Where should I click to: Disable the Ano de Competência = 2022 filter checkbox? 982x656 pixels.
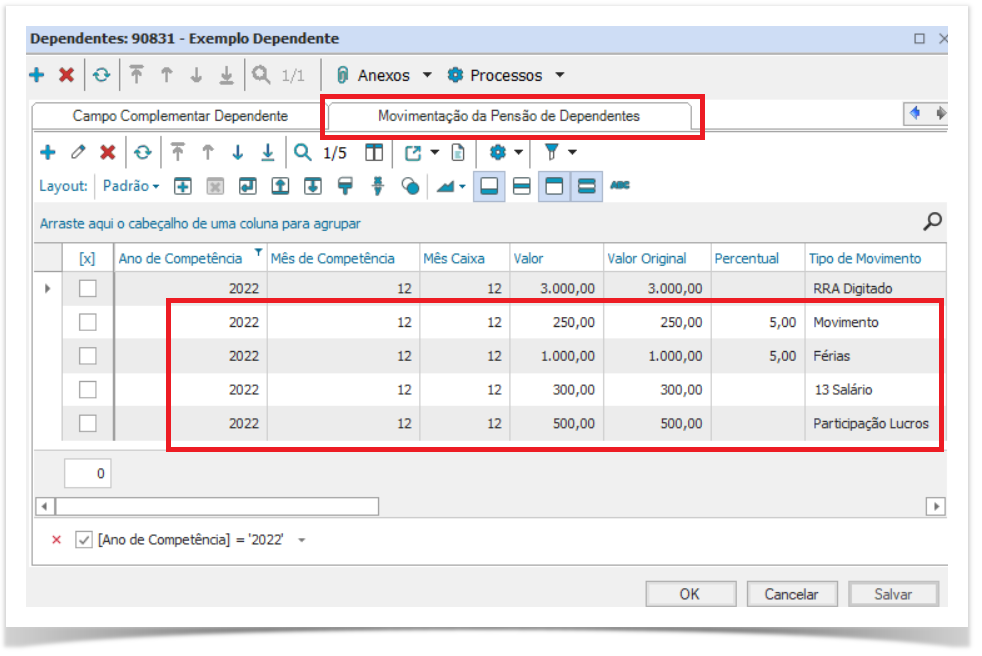(x=84, y=539)
